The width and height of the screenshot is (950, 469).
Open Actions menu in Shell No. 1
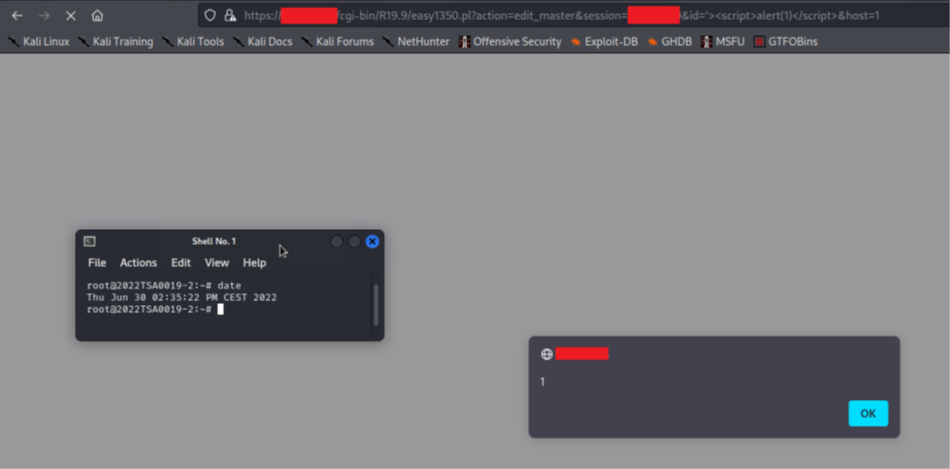[138, 262]
